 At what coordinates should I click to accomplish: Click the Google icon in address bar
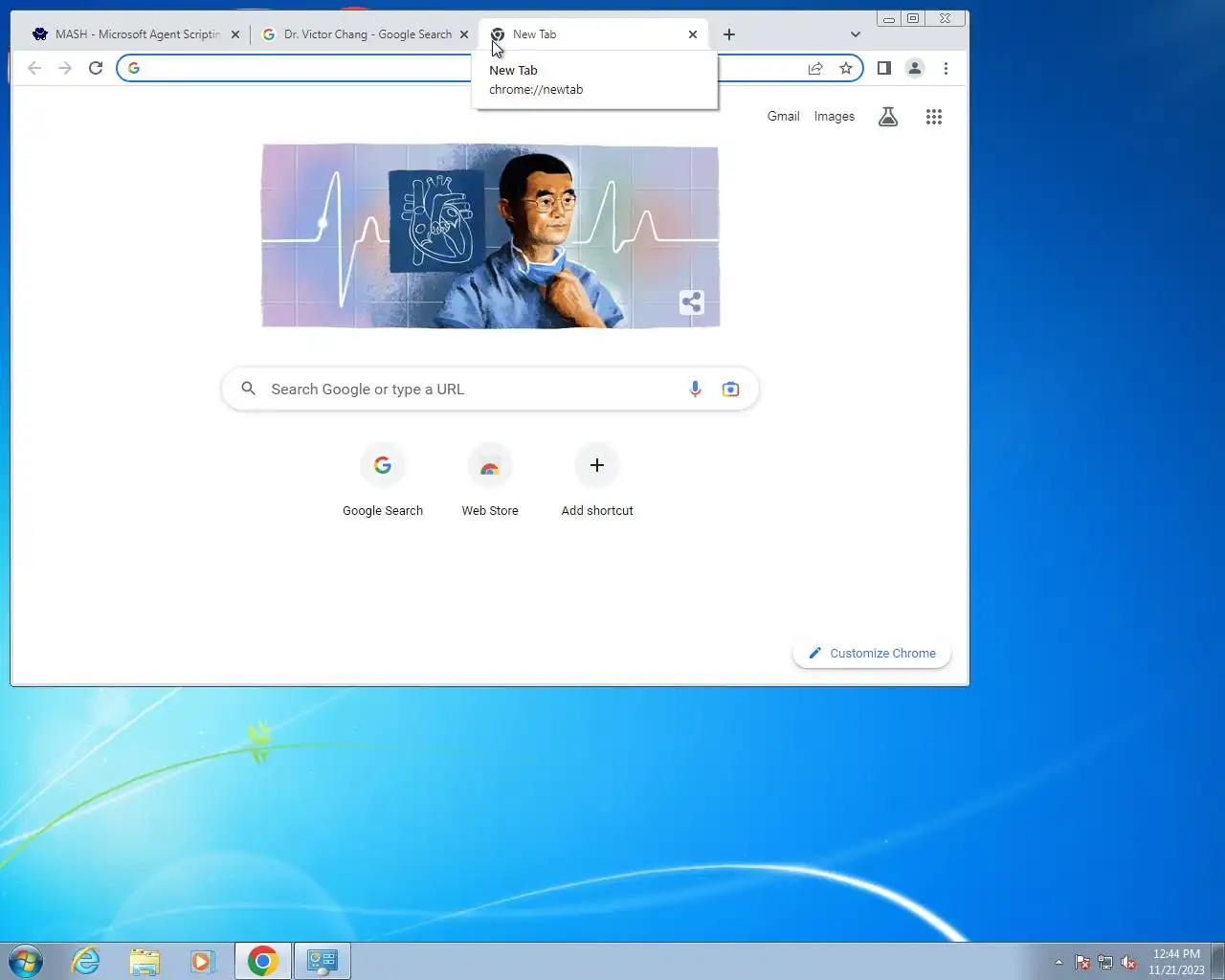[x=134, y=68]
